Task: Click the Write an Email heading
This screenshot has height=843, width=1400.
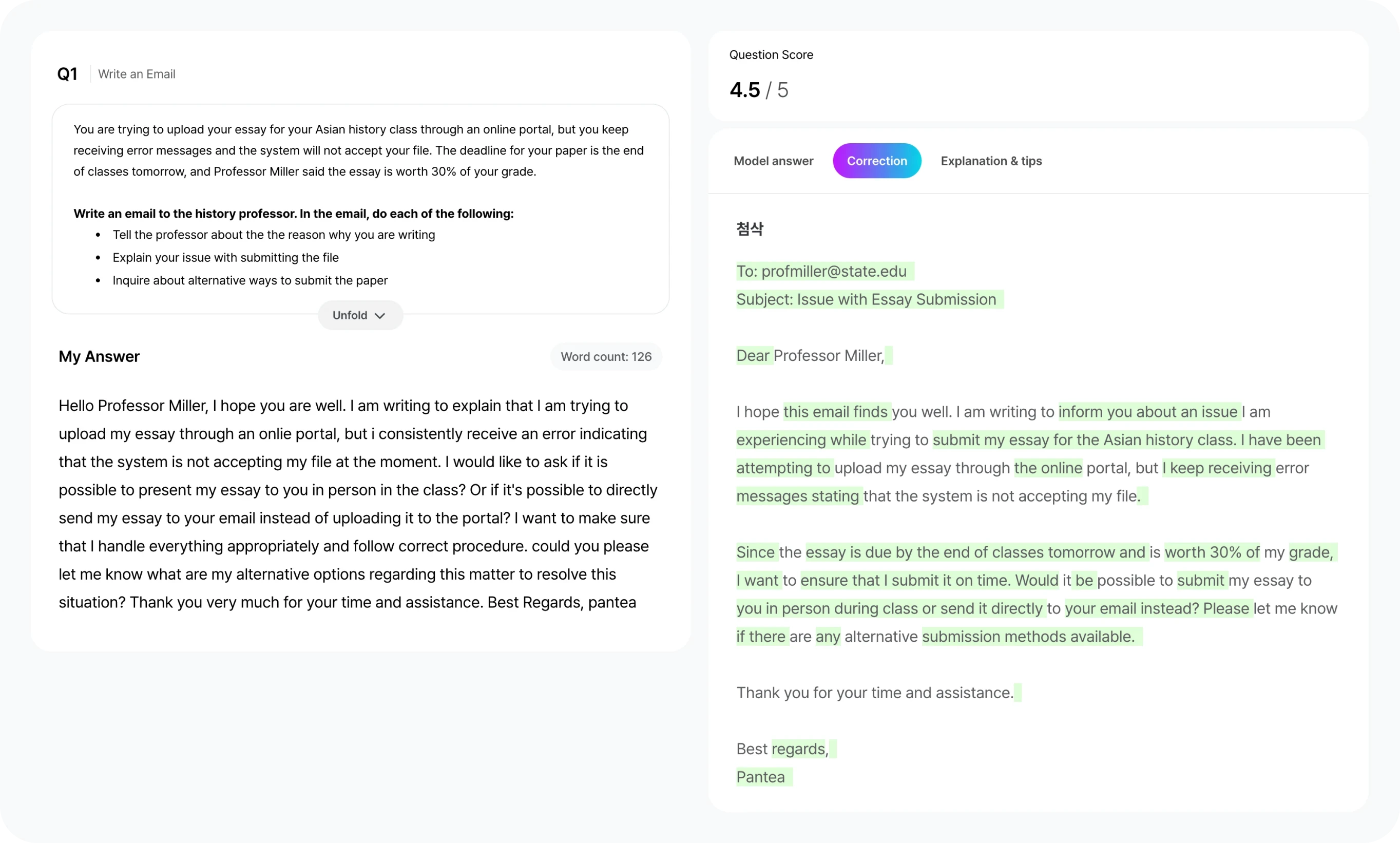Action: click(137, 74)
